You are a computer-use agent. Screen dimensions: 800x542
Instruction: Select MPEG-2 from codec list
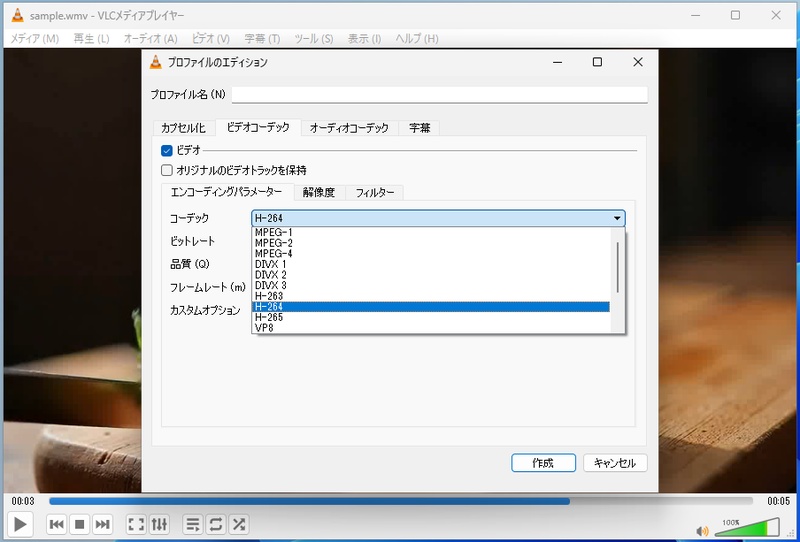coord(431,243)
